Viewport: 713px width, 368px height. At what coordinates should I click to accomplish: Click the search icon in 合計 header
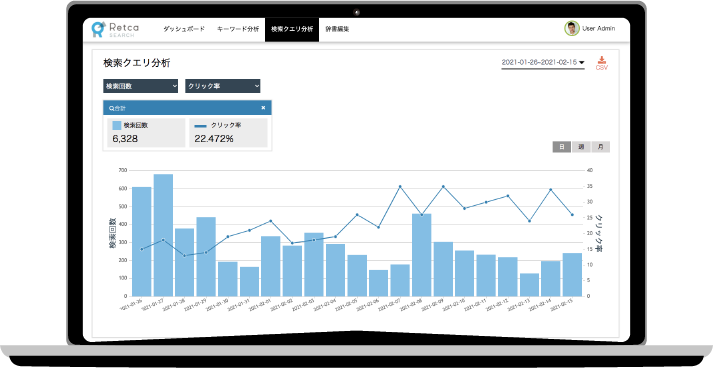point(111,108)
